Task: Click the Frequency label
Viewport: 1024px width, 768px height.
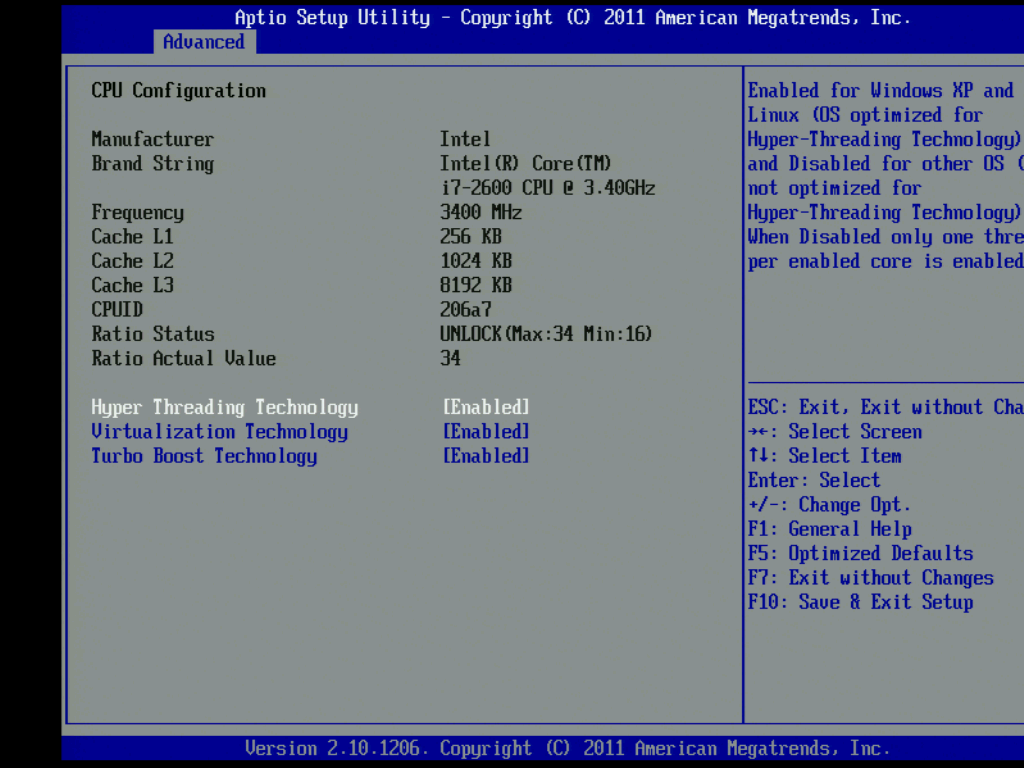Action: click(x=137, y=213)
